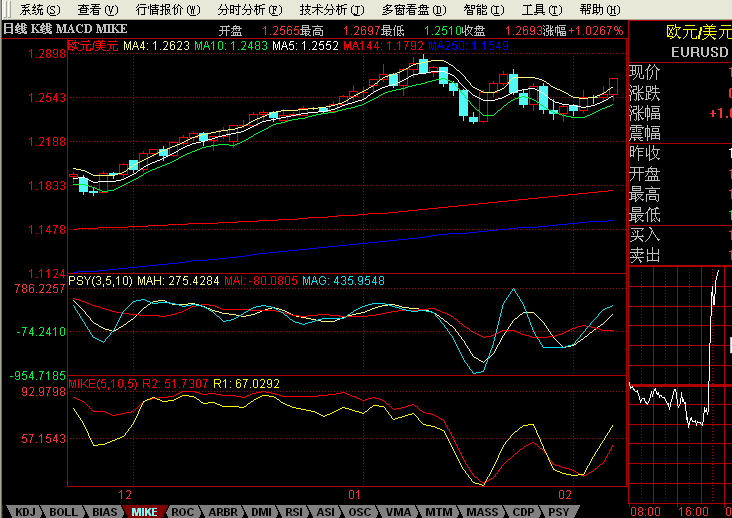This screenshot has width=732, height=518.
Task: Open the 系统(S) menu
Action: tap(40, 10)
